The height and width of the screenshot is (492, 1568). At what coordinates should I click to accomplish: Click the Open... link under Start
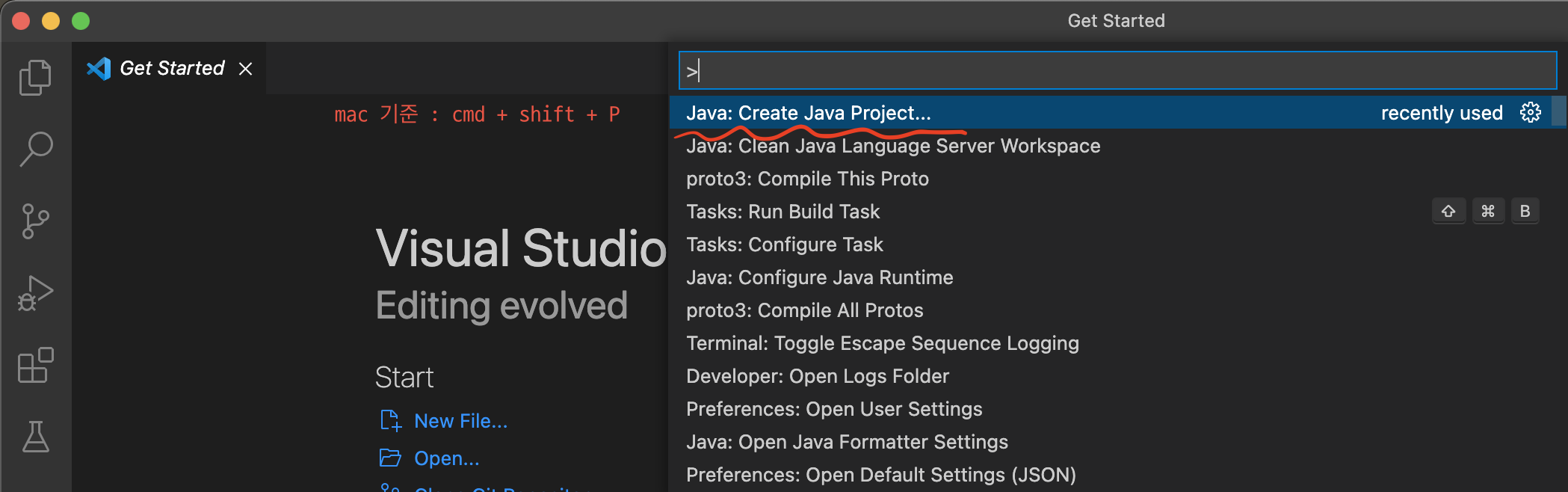point(446,458)
